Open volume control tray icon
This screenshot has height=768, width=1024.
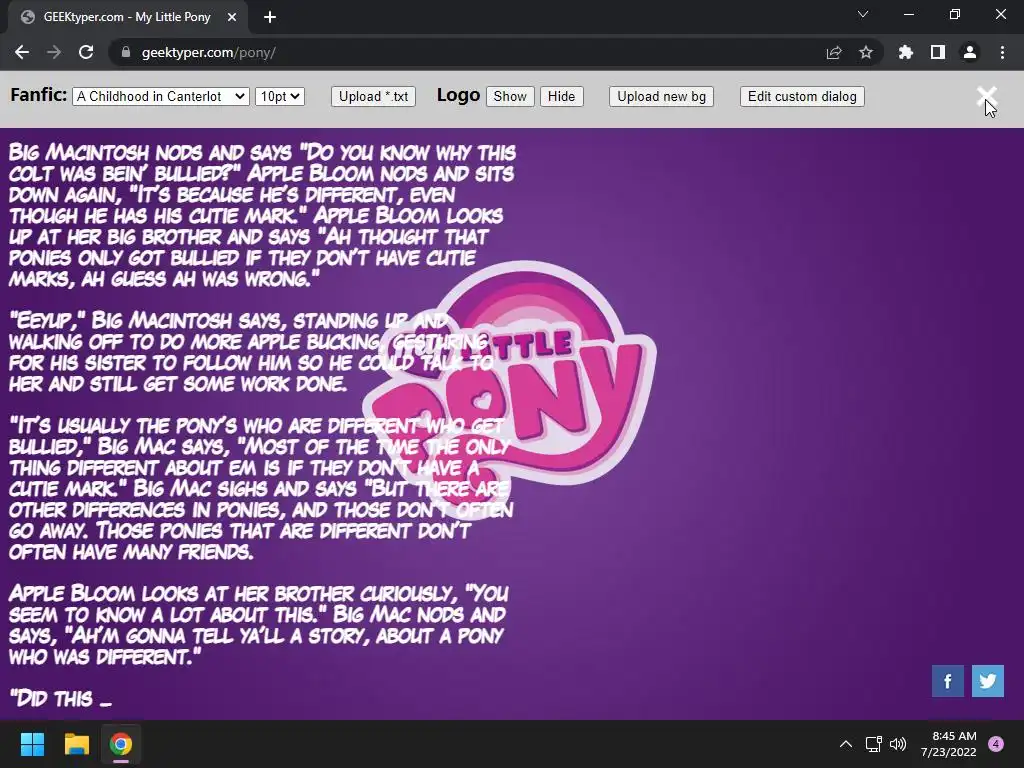898,744
